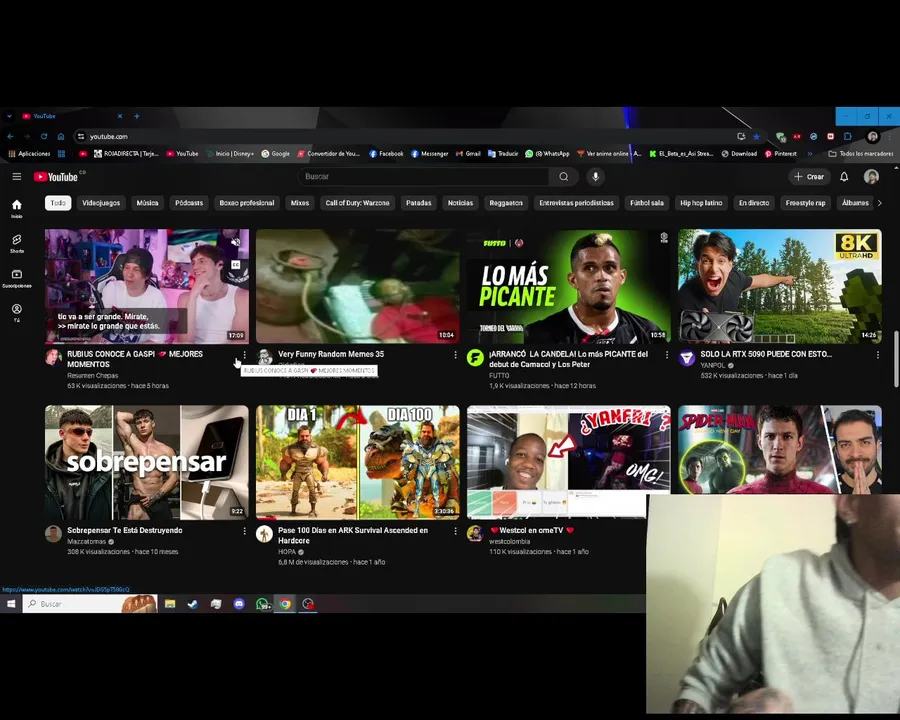Open the Resumen Chepas channel avatar
The image size is (900, 720).
pos(53,357)
